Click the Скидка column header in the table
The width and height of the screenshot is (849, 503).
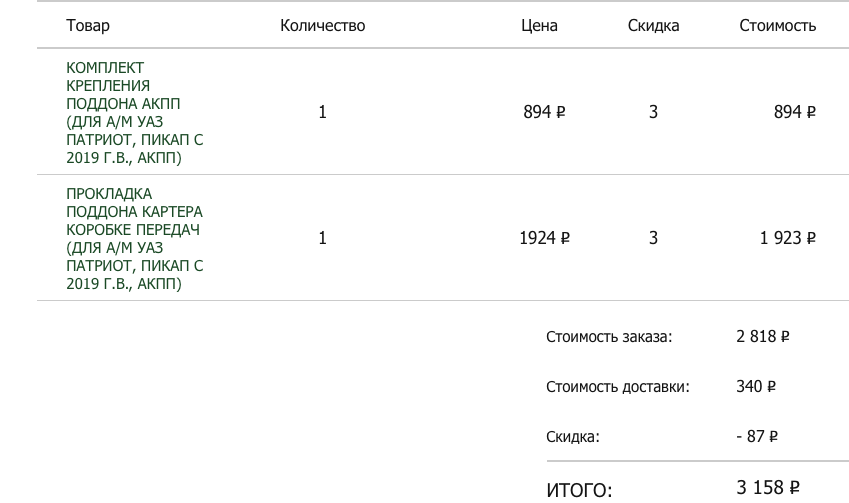[653, 26]
